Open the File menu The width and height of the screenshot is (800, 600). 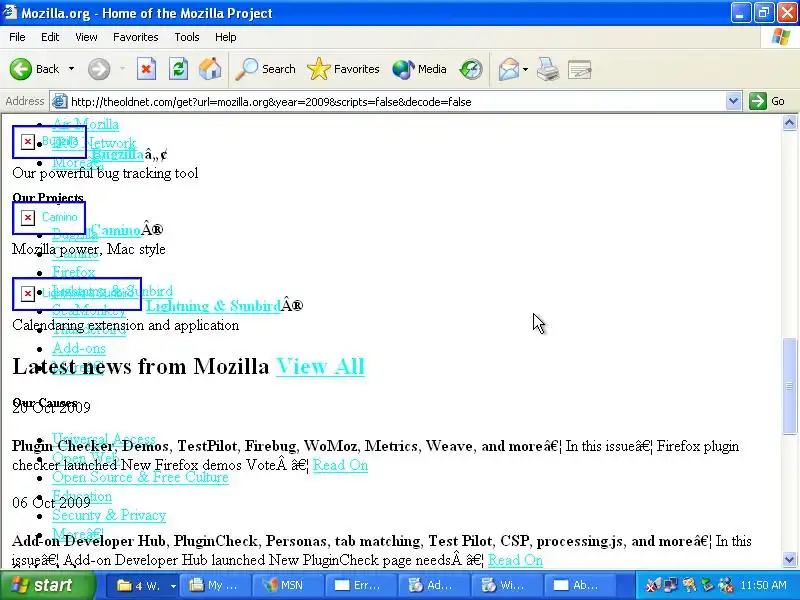tap(17, 37)
